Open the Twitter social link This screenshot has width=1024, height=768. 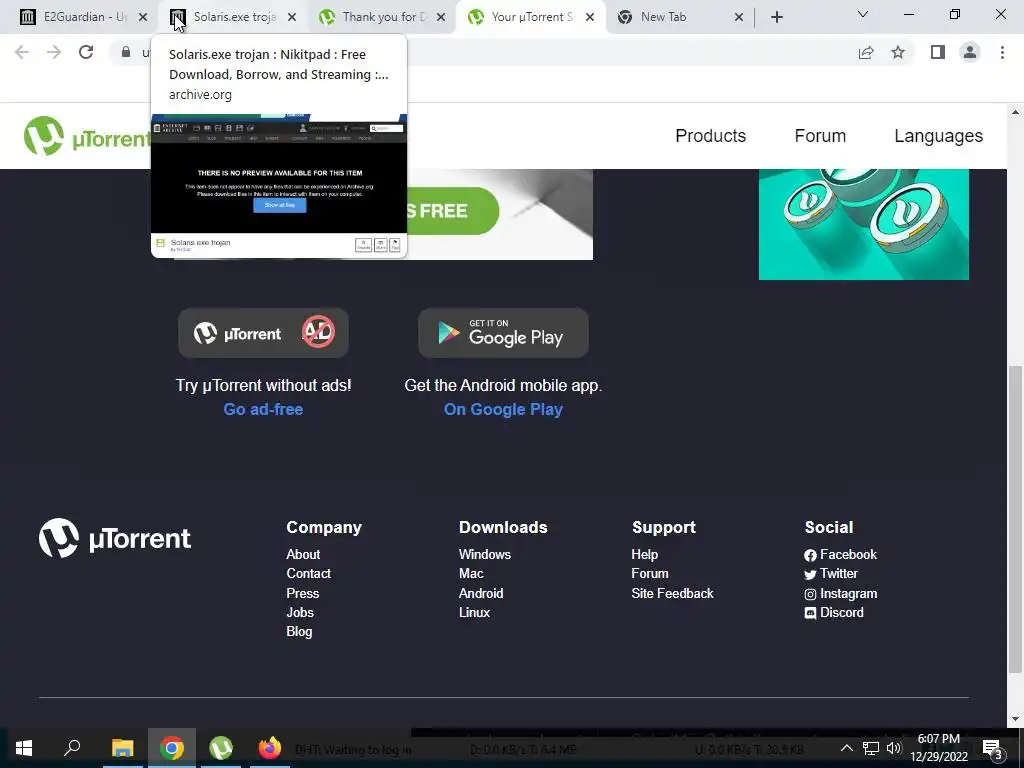coord(831,573)
